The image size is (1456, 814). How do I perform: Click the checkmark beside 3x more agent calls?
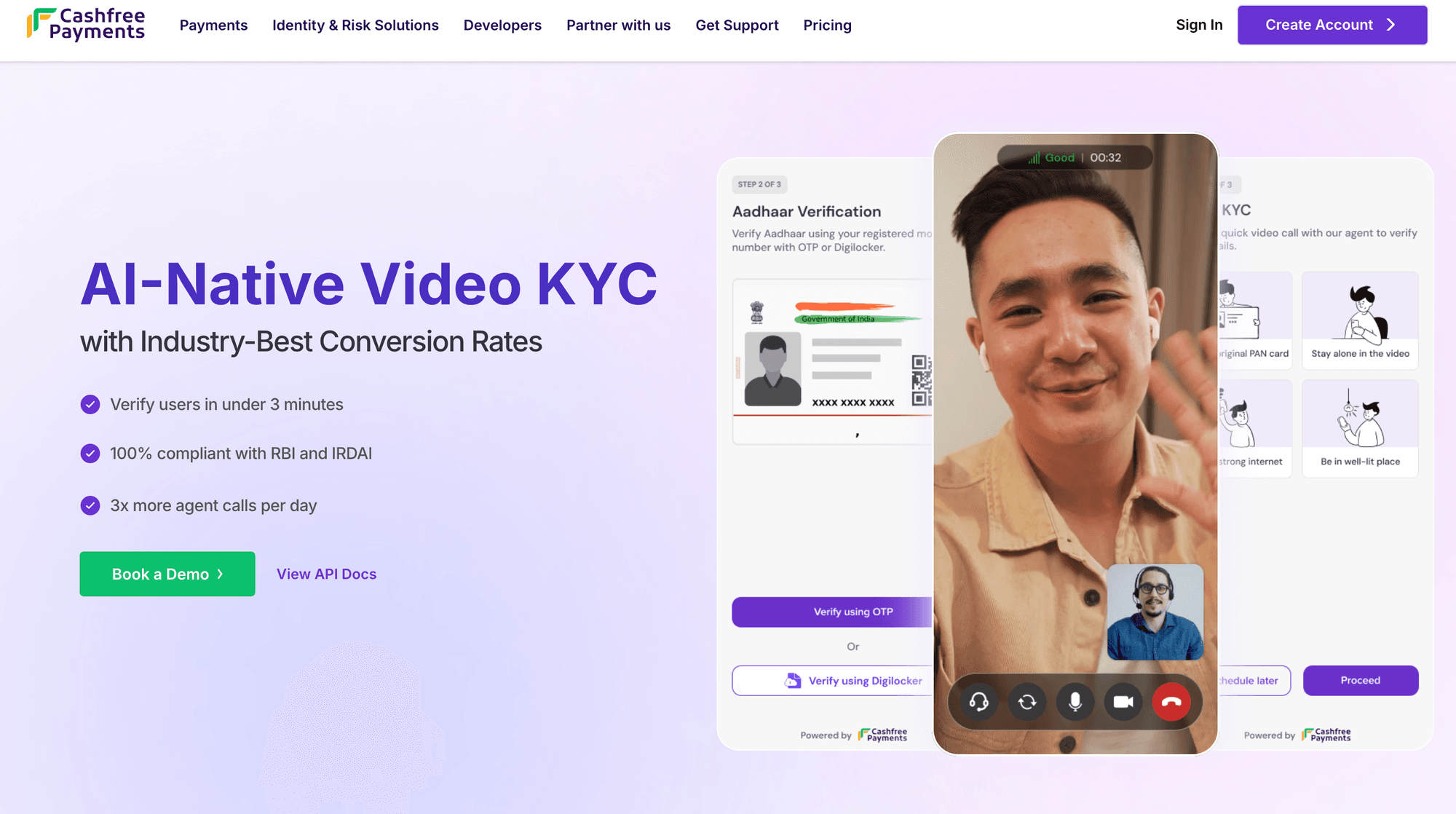tap(90, 505)
